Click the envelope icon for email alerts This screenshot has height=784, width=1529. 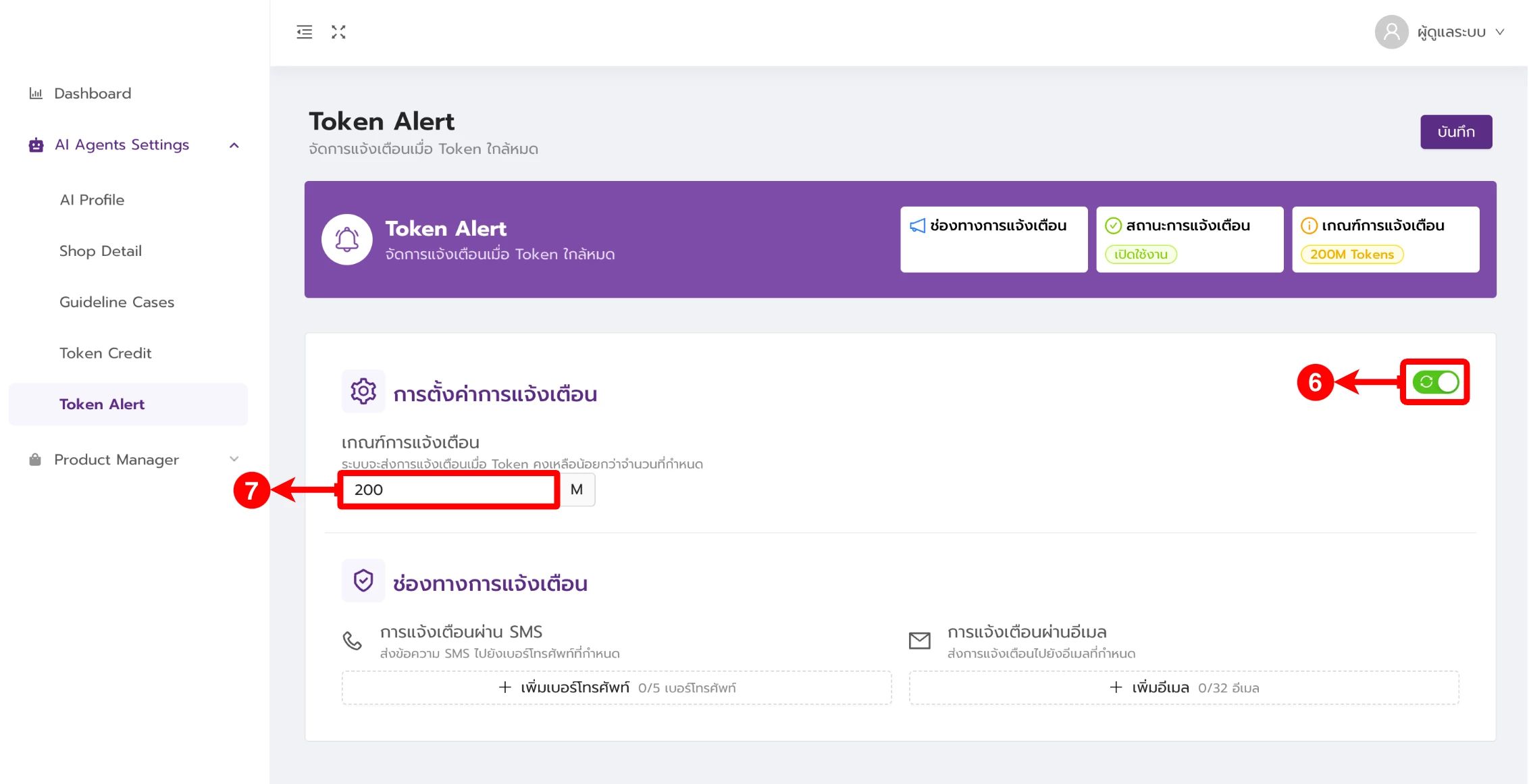coord(919,640)
